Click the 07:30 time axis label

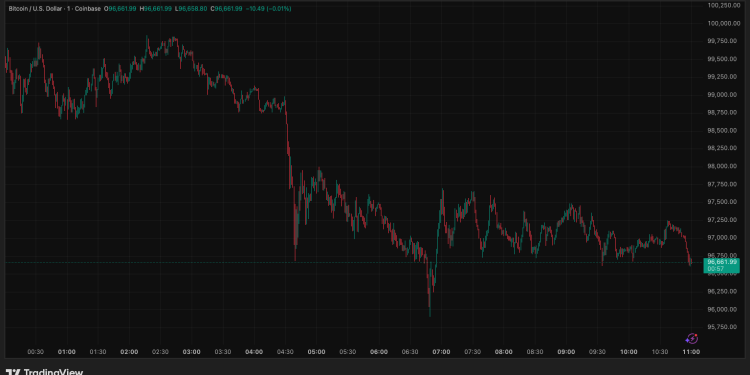[473, 352]
